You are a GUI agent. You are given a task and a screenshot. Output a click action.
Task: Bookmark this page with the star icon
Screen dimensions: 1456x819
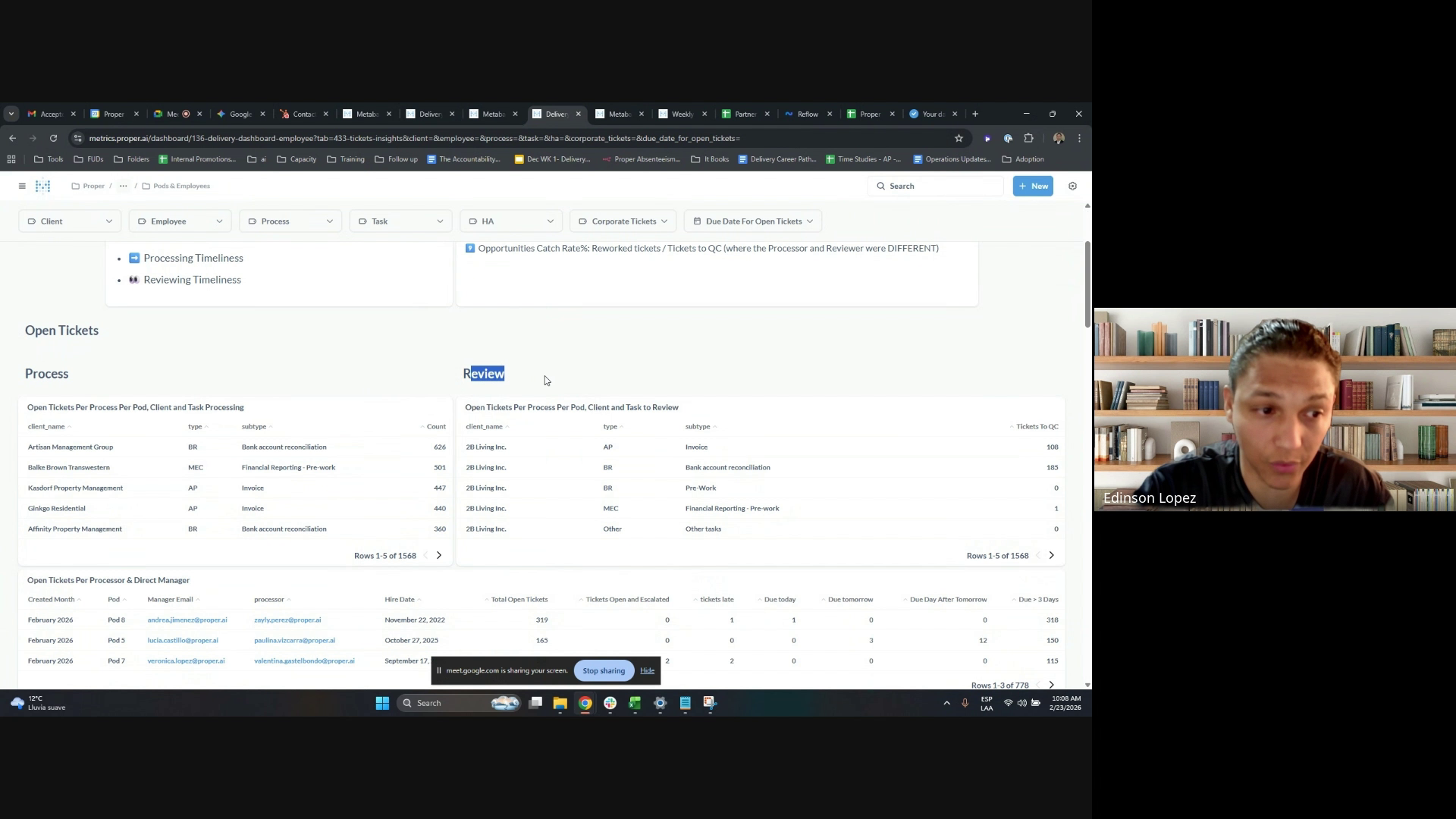(959, 138)
